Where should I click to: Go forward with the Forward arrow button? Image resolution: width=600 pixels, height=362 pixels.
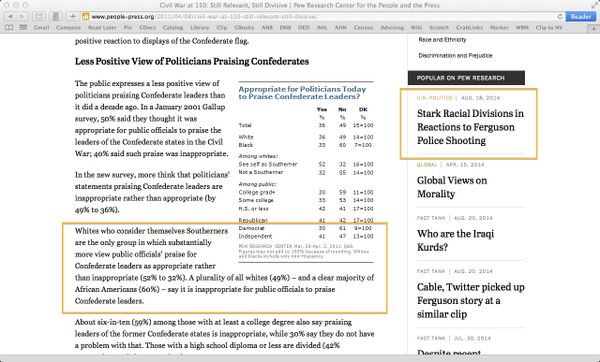[22, 16]
